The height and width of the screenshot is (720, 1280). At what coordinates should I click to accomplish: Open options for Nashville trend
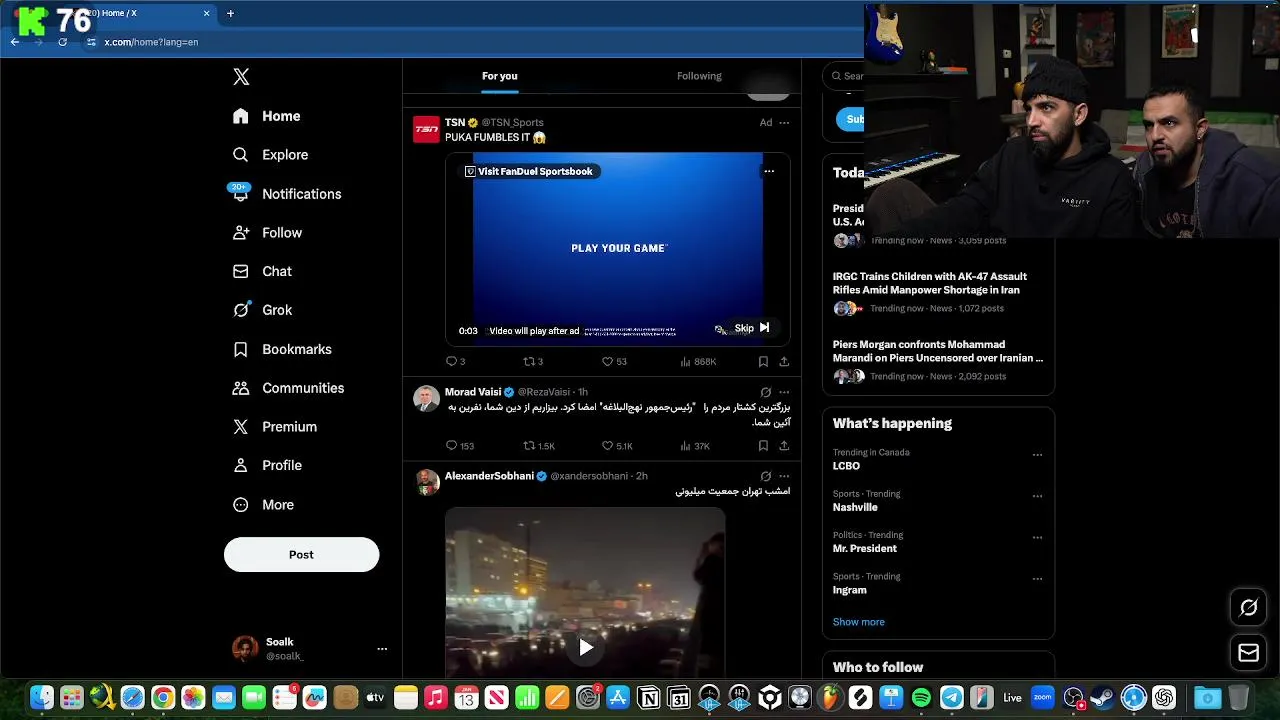pos(1037,496)
